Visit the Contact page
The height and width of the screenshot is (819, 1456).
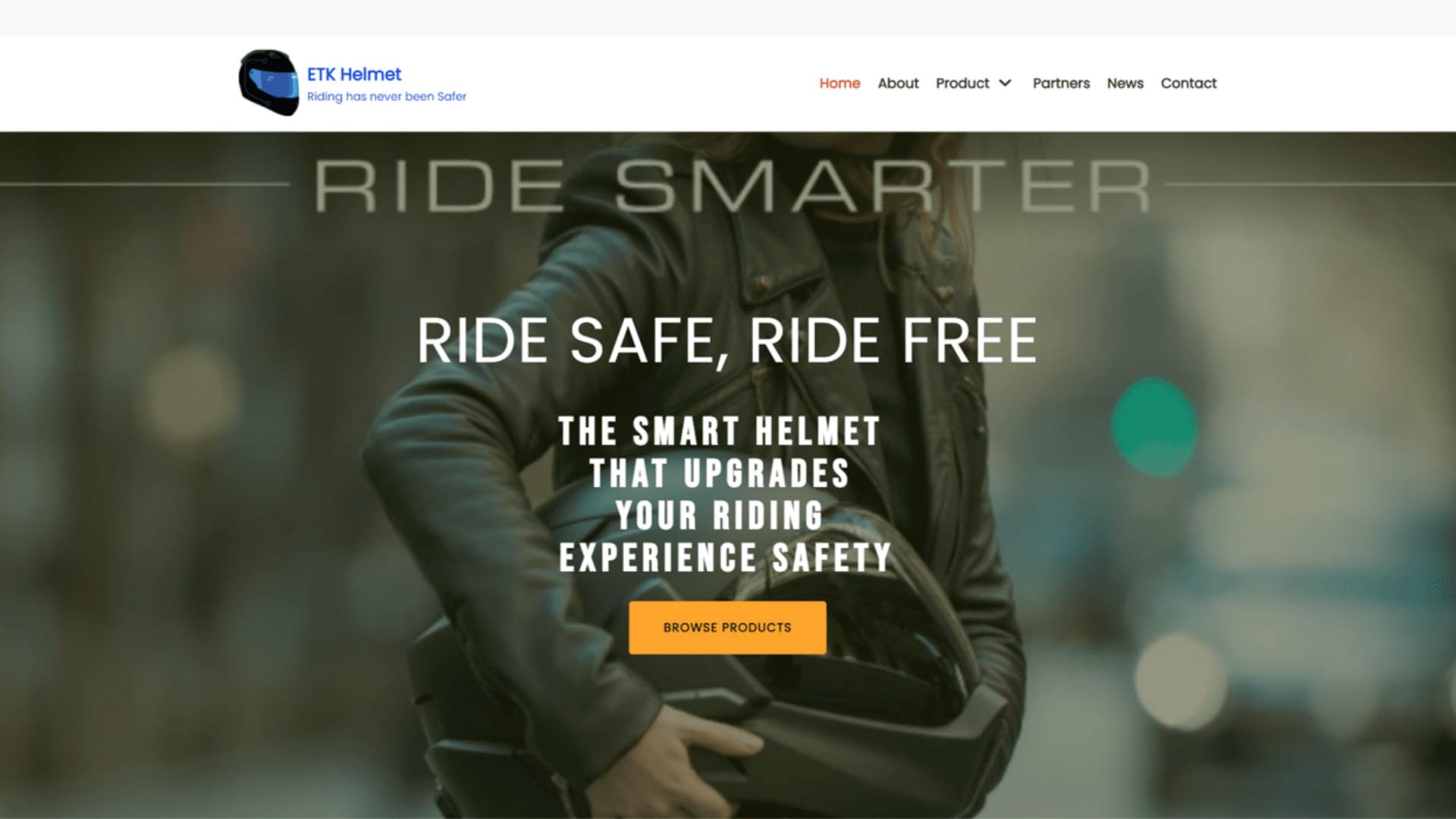[1188, 83]
